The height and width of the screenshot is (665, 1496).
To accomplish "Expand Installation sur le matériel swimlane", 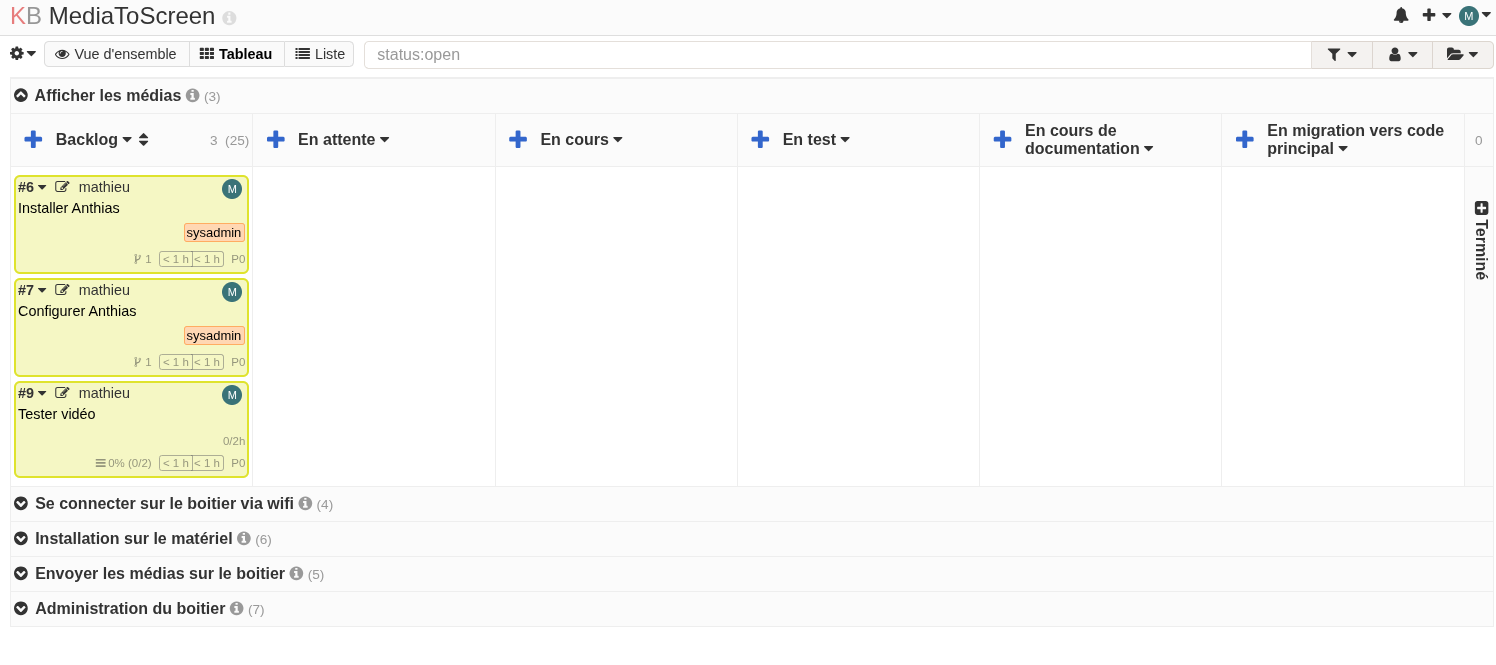I will pos(21,539).
